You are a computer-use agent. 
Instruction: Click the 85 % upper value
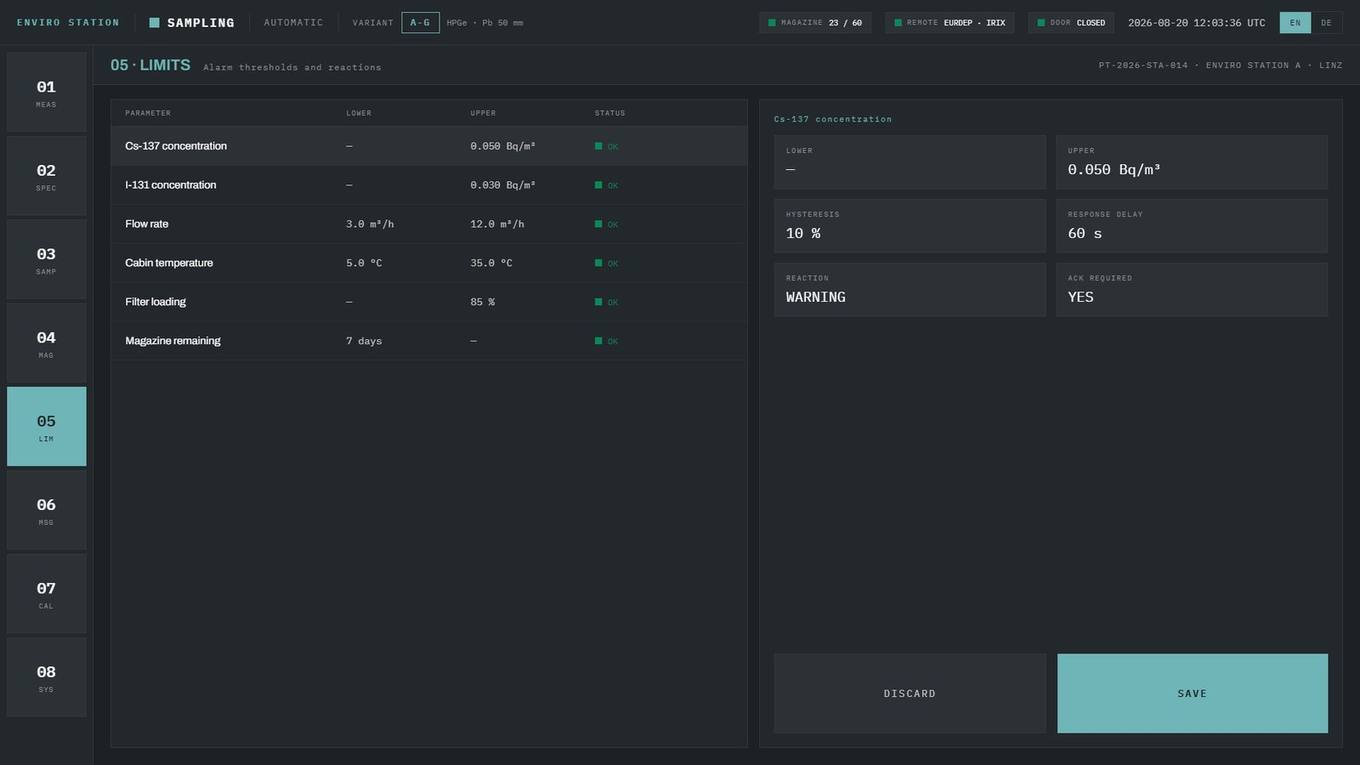tap(482, 302)
